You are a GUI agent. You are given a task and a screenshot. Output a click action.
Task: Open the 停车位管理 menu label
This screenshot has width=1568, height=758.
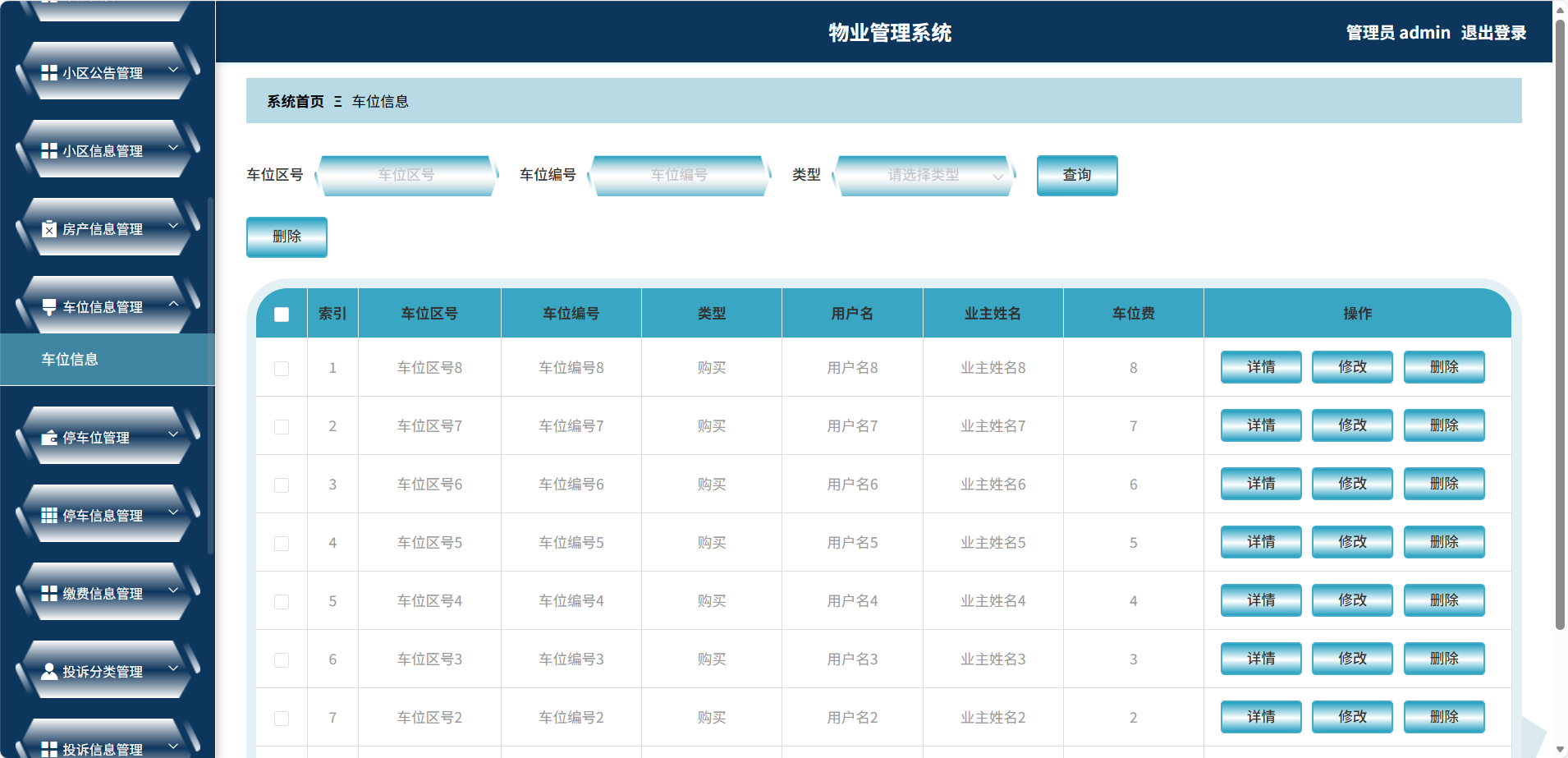coord(96,438)
